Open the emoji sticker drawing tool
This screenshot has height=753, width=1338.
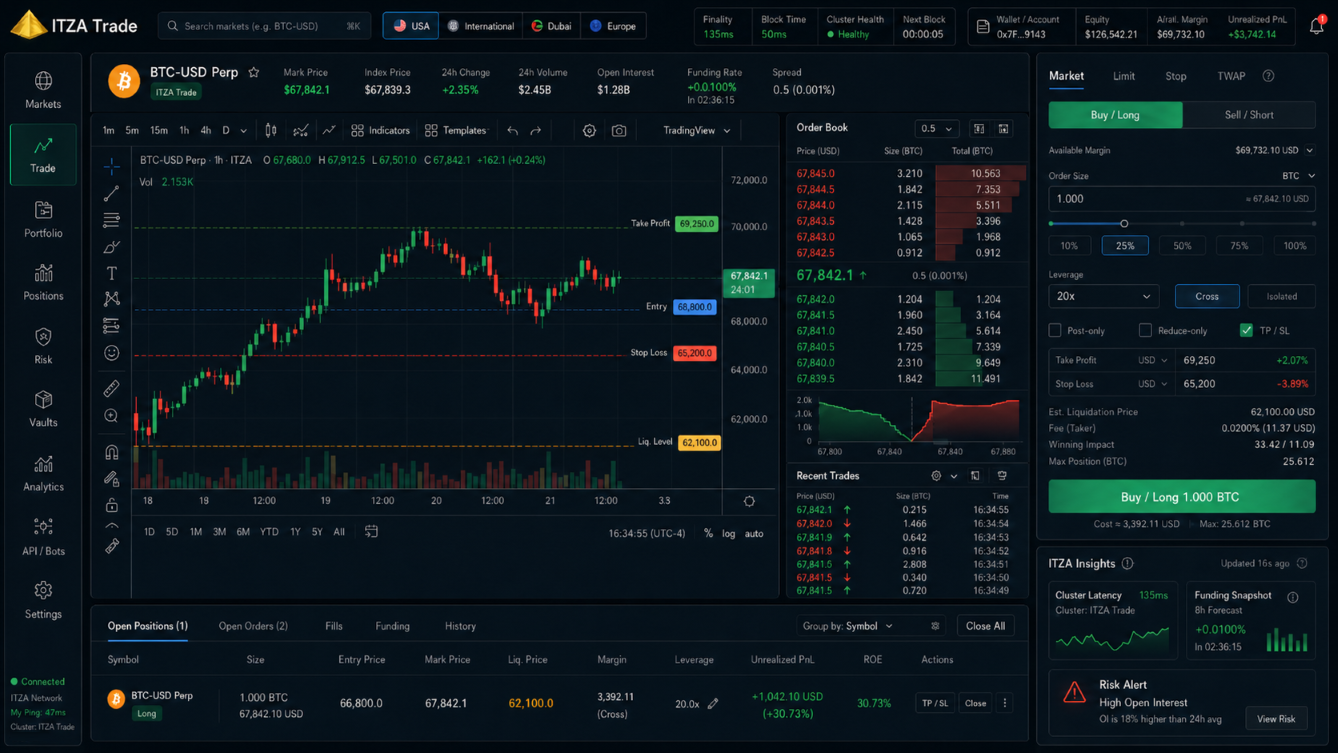111,353
